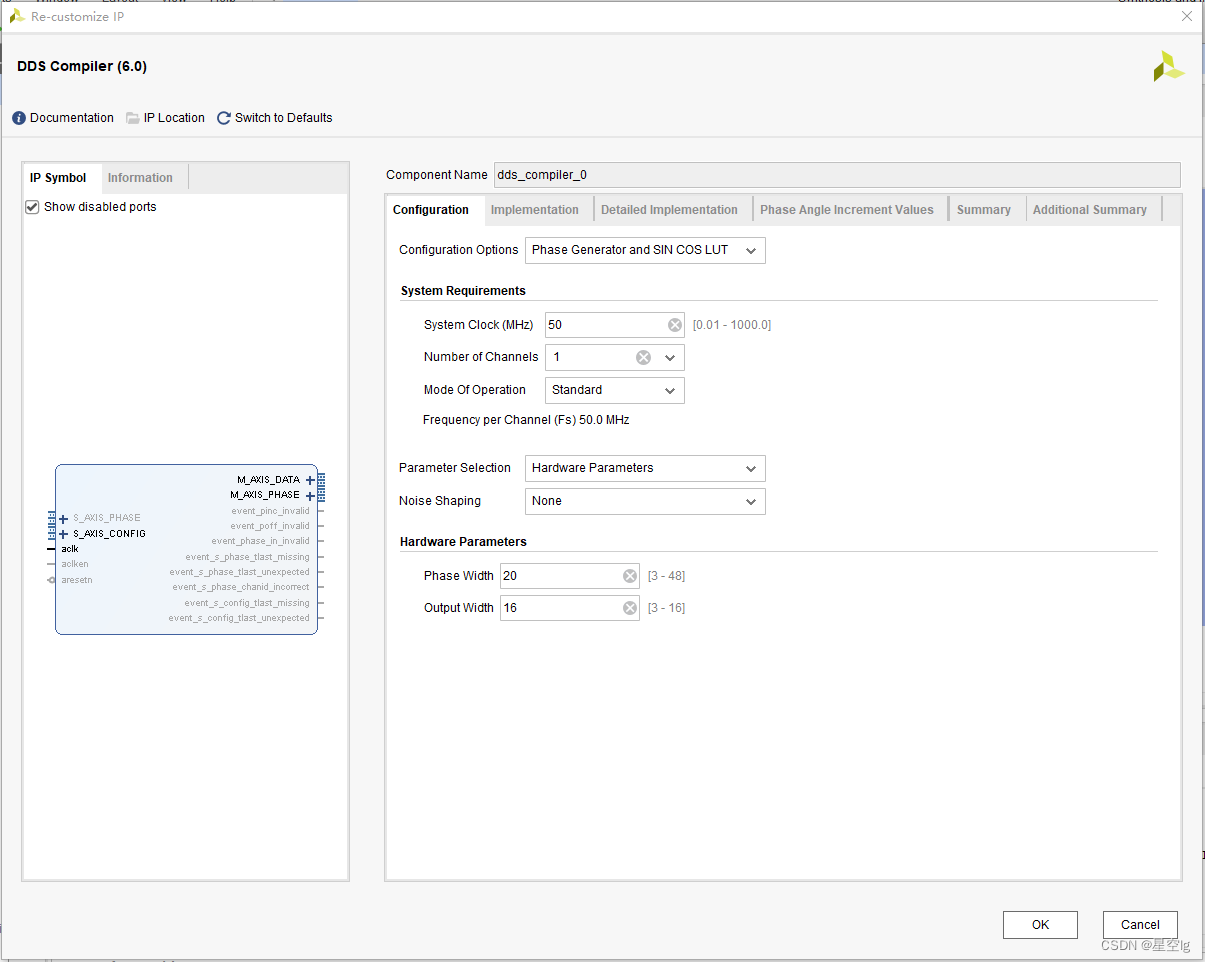
Task: Click event_s_config_tlast_unexpected port label
Action: 239,618
